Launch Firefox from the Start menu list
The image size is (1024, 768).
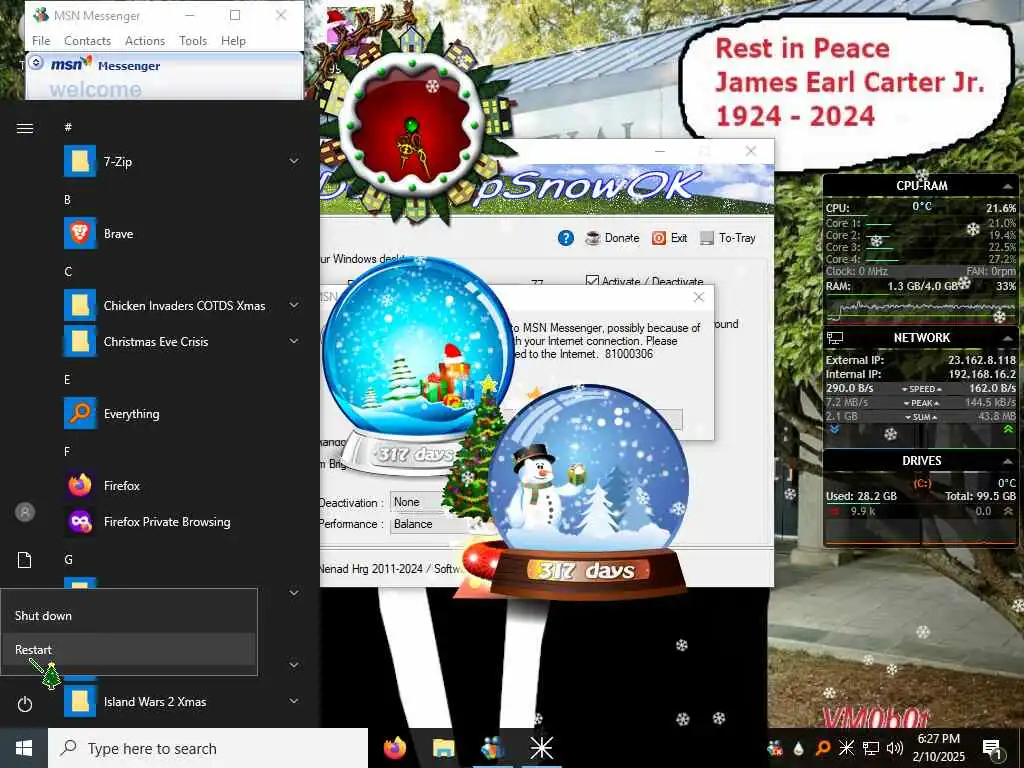pos(80,485)
